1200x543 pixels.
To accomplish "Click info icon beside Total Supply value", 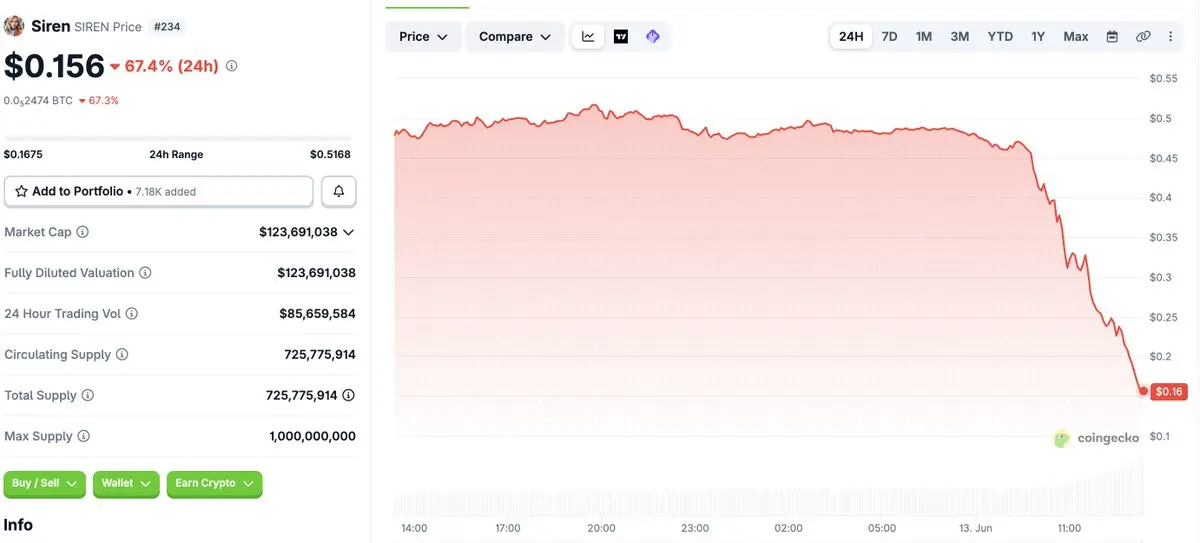I will pyautogui.click(x=348, y=395).
